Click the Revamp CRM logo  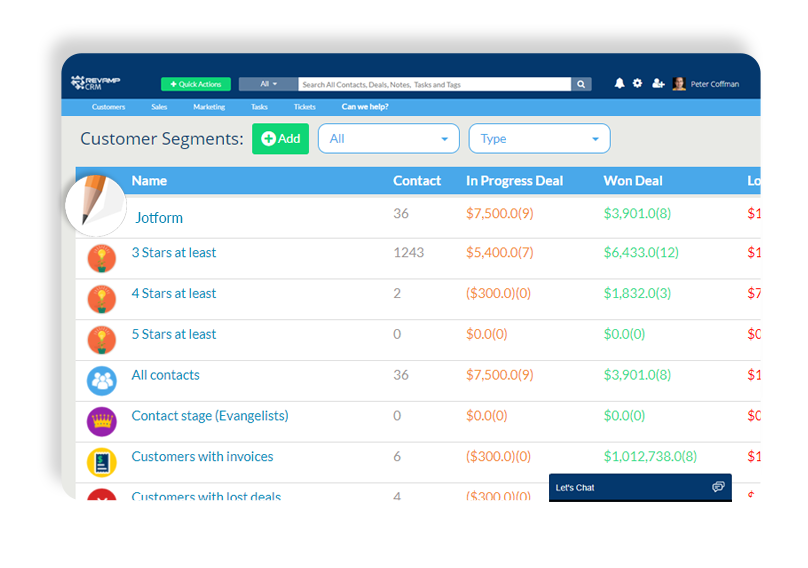pos(95,82)
